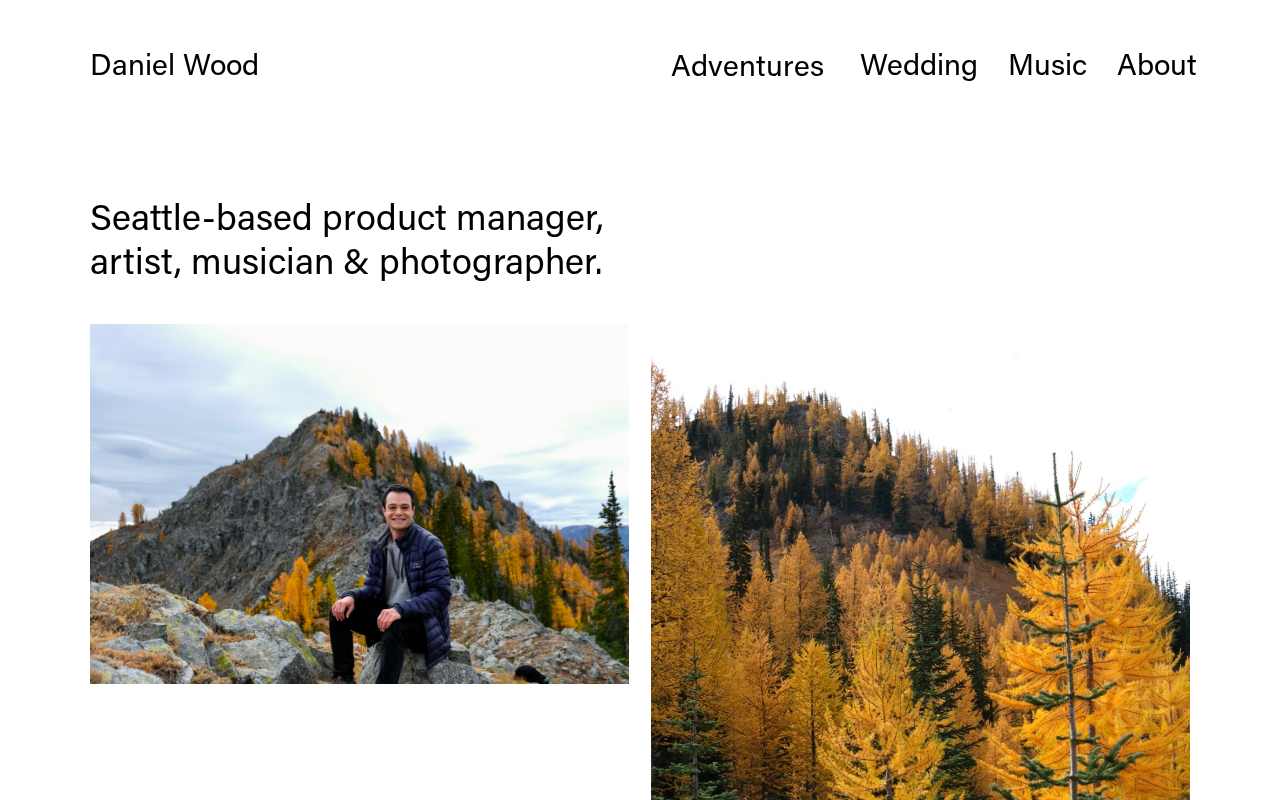Click the smiling man's face in photo
This screenshot has height=800, width=1280.
click(x=399, y=508)
